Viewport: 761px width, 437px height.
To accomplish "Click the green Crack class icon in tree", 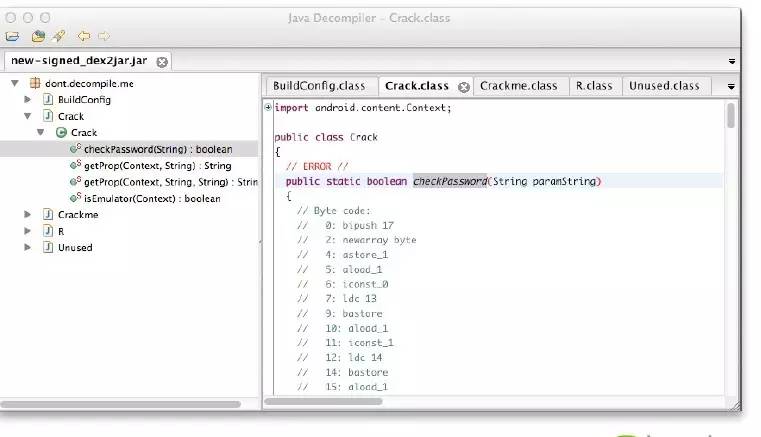I will (x=62, y=132).
